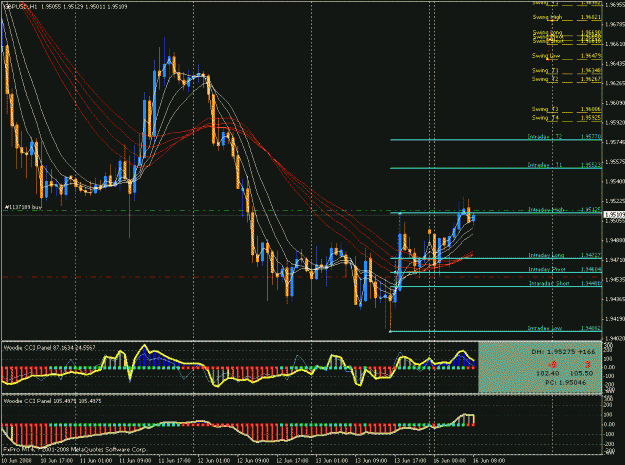Click the 10 Jun 2008 date label

point(15,461)
